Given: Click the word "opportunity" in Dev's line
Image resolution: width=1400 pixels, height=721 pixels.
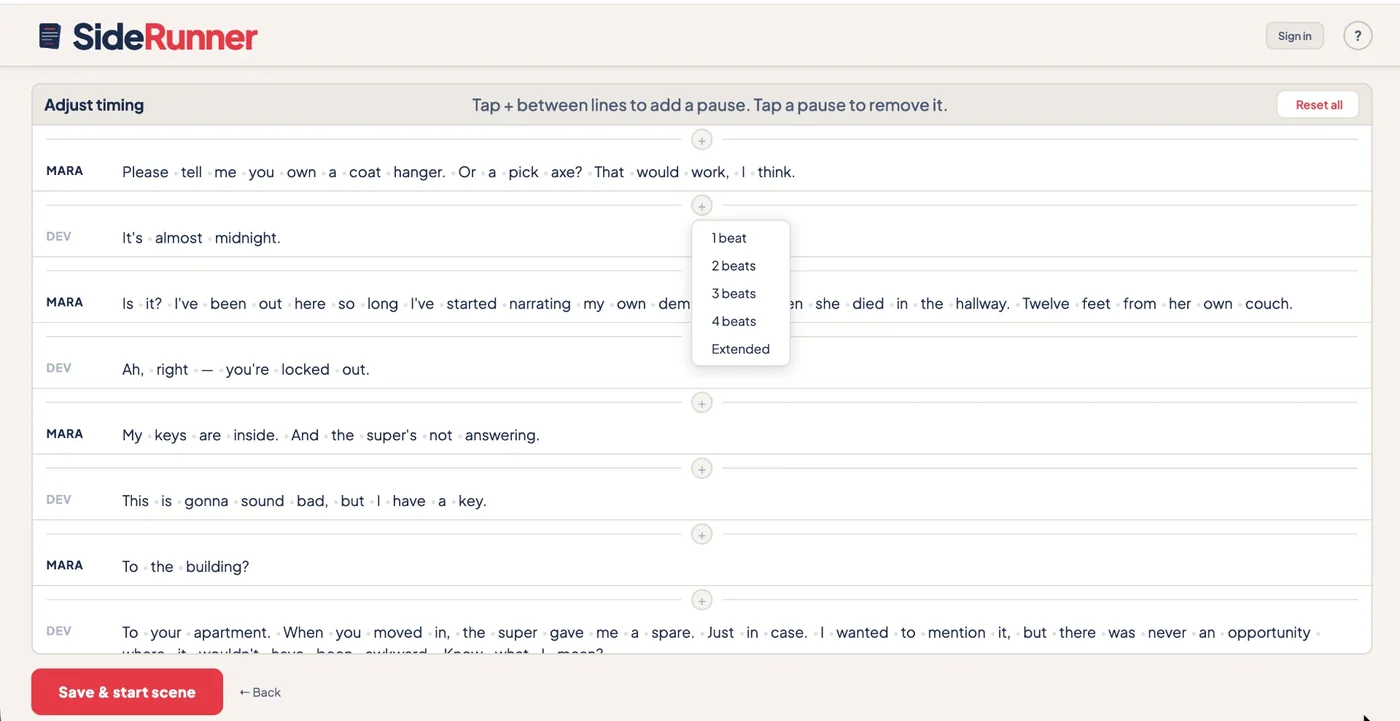Looking at the screenshot, I should (x=1269, y=633).
